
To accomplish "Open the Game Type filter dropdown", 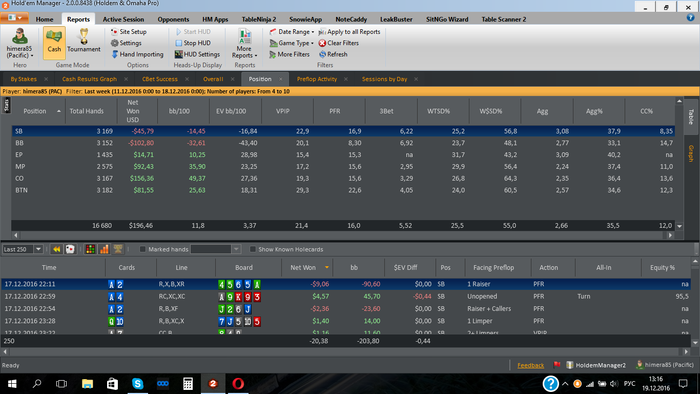I will coord(292,43).
